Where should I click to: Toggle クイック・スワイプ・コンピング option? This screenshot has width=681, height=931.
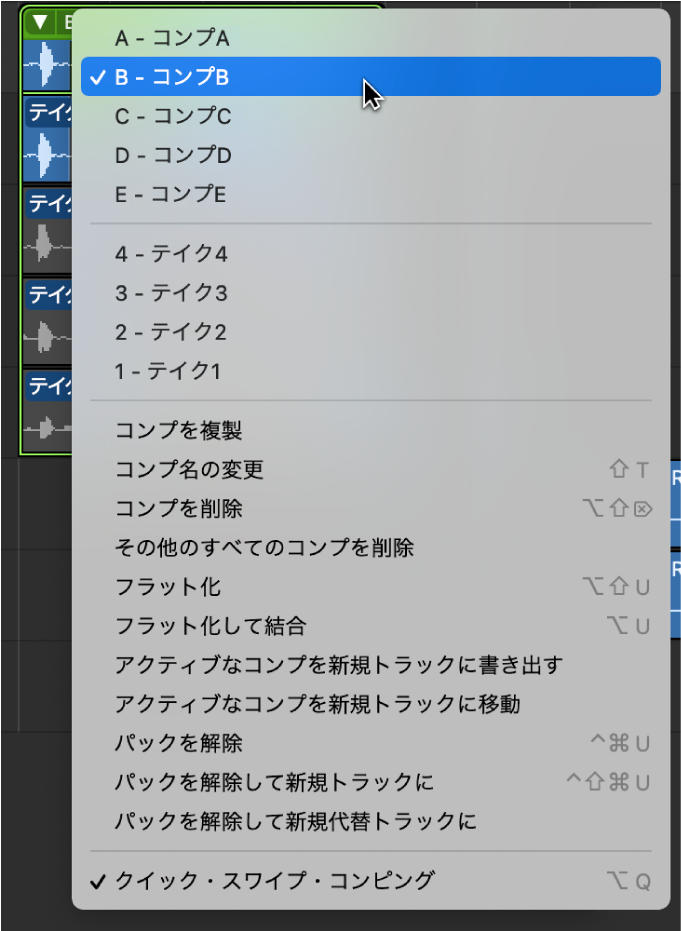pos(370,881)
